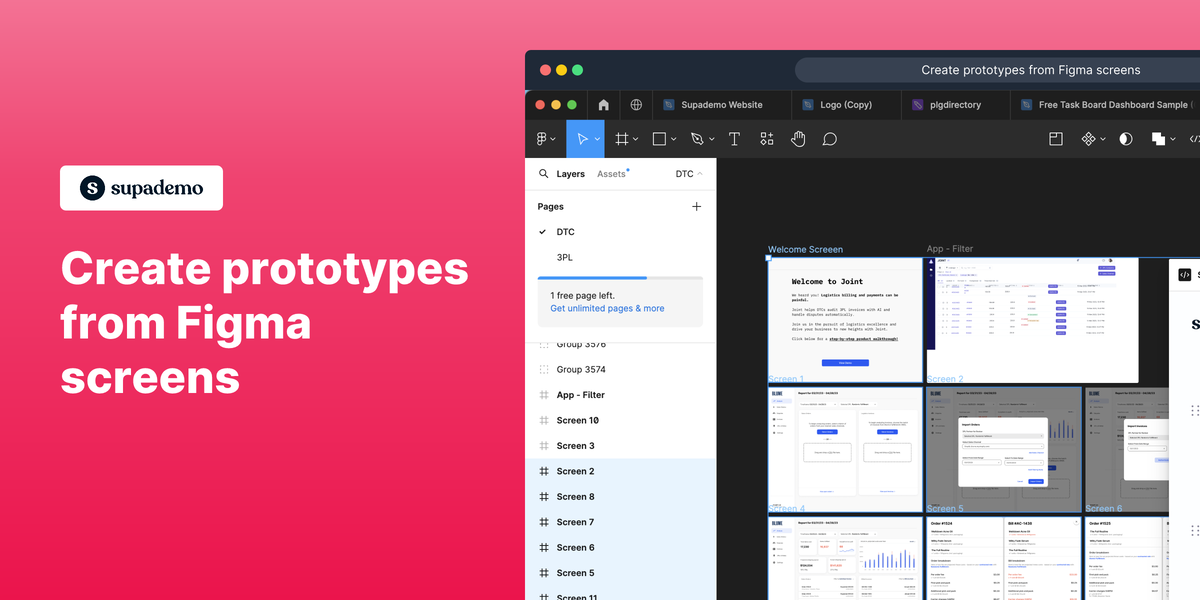Viewport: 1200px width, 600px height.
Task: Collapse the DTC page header chevron
Action: click(x=701, y=173)
